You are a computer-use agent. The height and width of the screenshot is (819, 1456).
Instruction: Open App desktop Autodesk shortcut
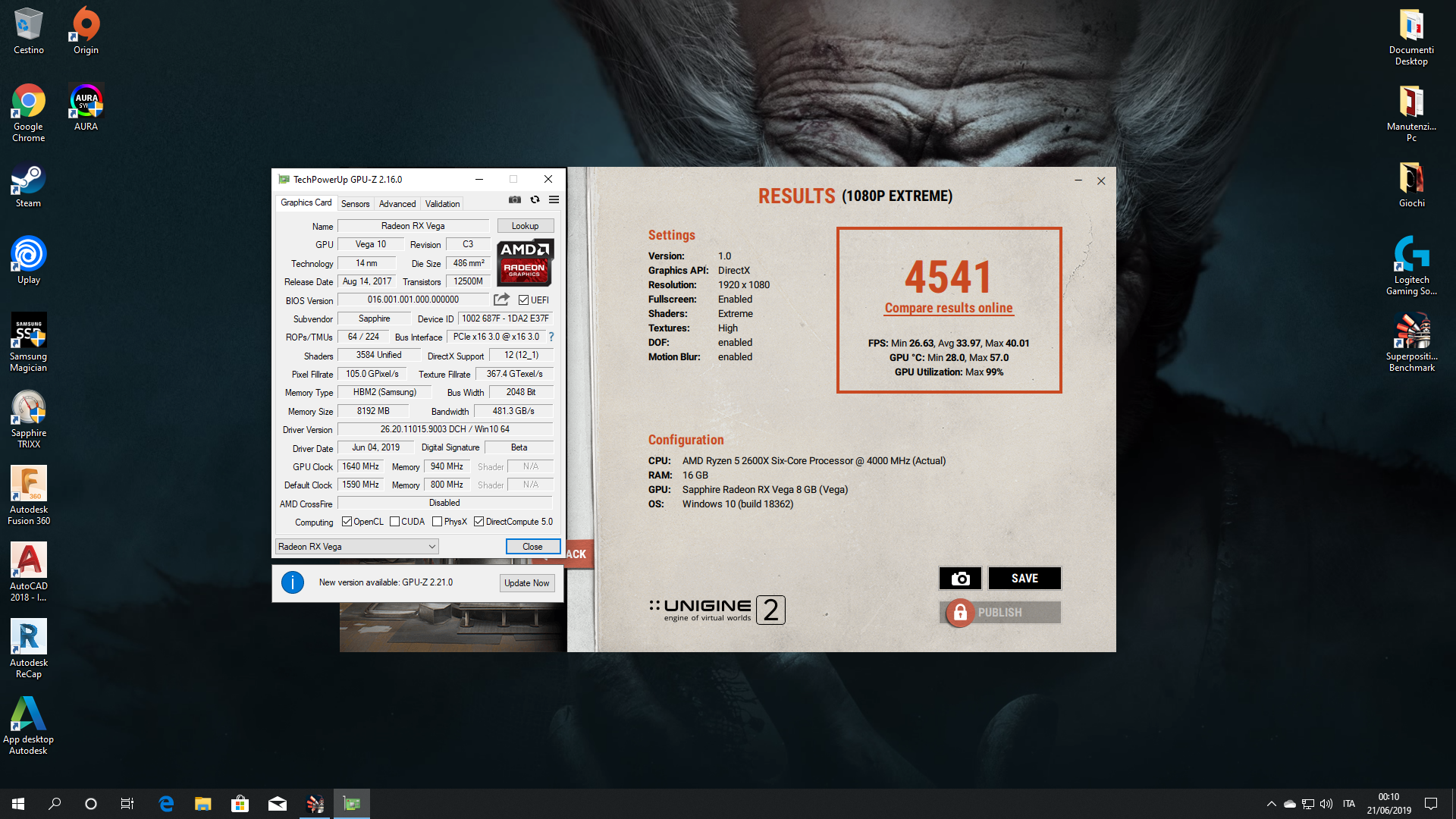tap(29, 726)
